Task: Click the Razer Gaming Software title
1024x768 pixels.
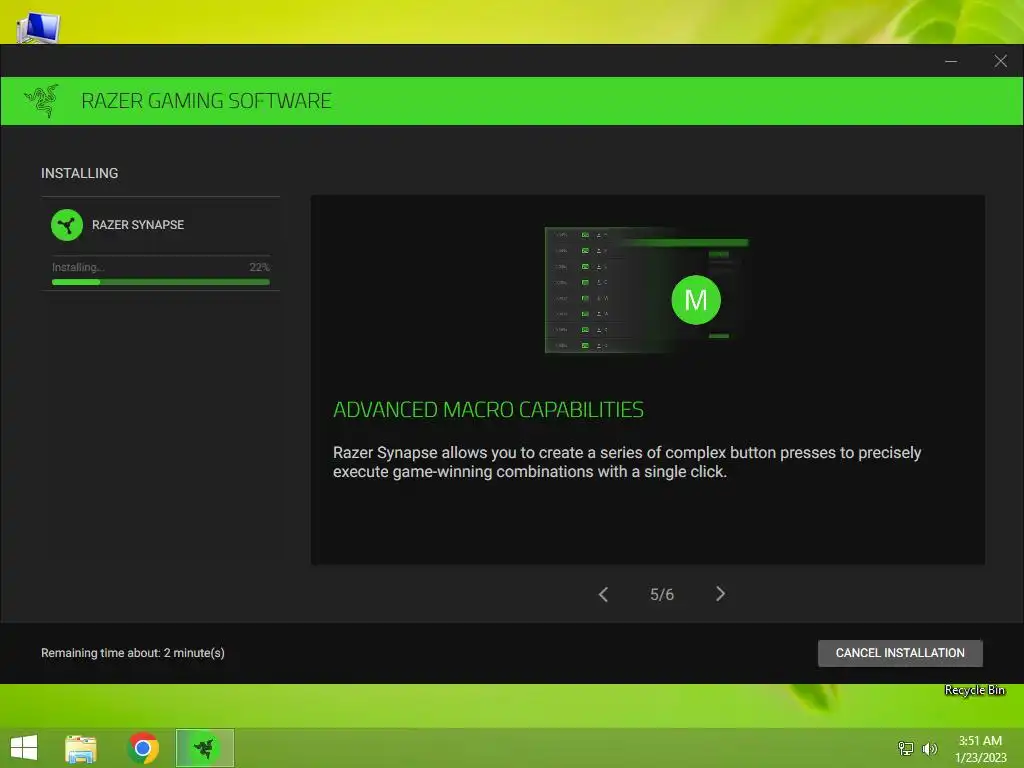Action: click(206, 101)
